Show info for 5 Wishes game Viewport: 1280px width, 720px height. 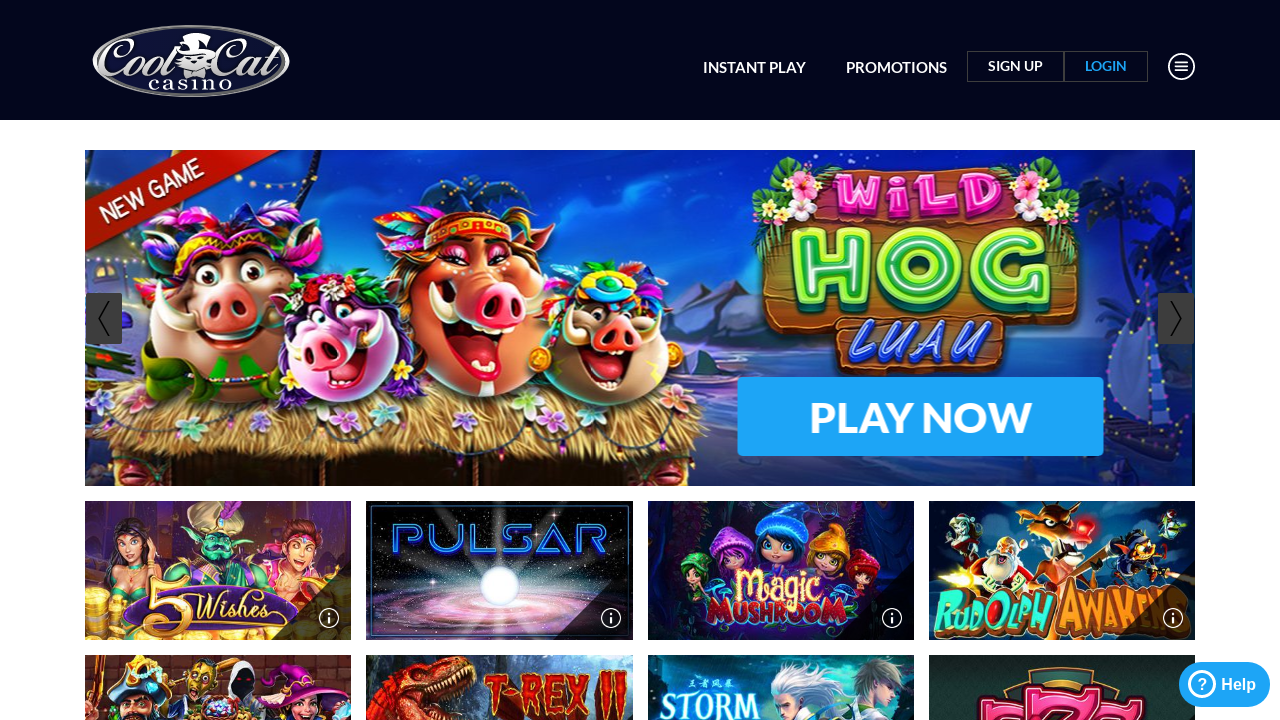pyautogui.click(x=329, y=618)
